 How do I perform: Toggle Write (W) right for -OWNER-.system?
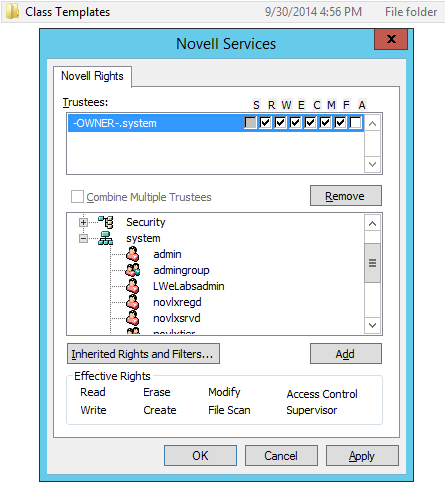coord(280,123)
